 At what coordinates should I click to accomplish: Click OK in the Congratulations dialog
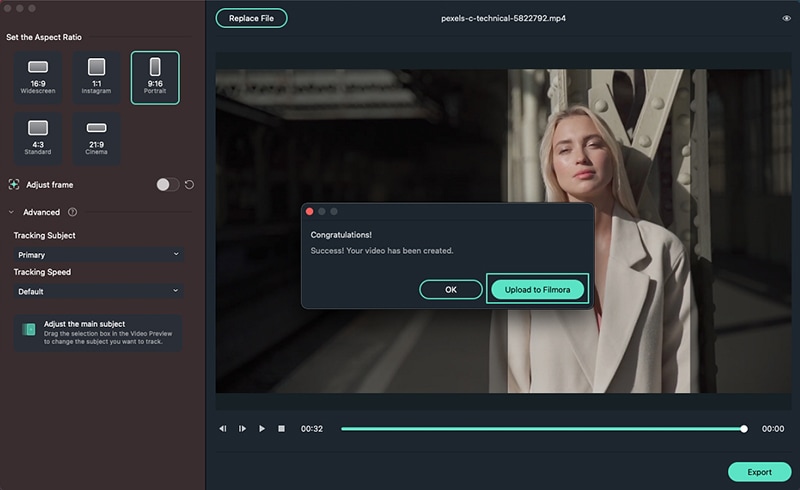(451, 289)
